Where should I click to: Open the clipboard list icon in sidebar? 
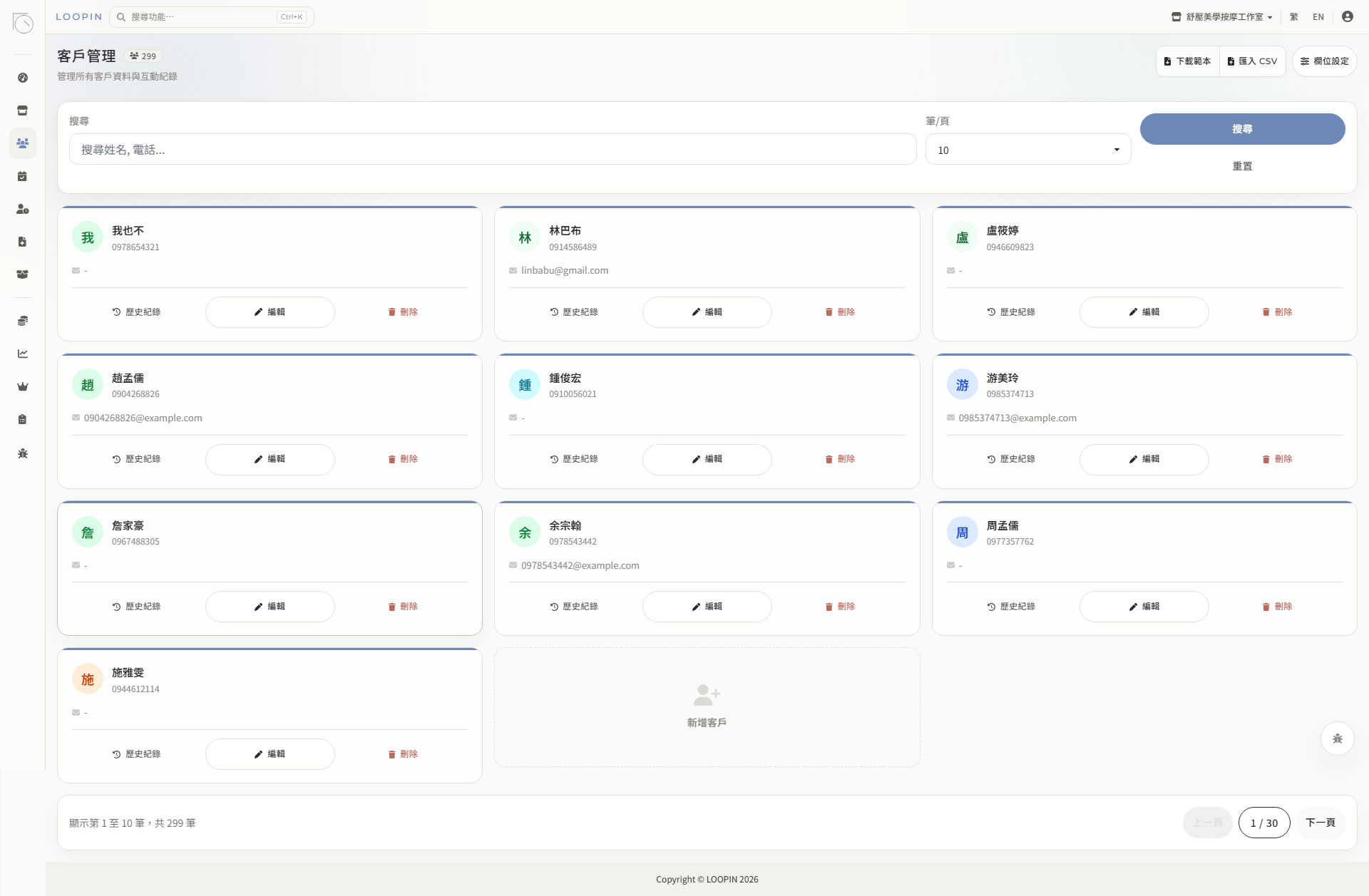23,419
